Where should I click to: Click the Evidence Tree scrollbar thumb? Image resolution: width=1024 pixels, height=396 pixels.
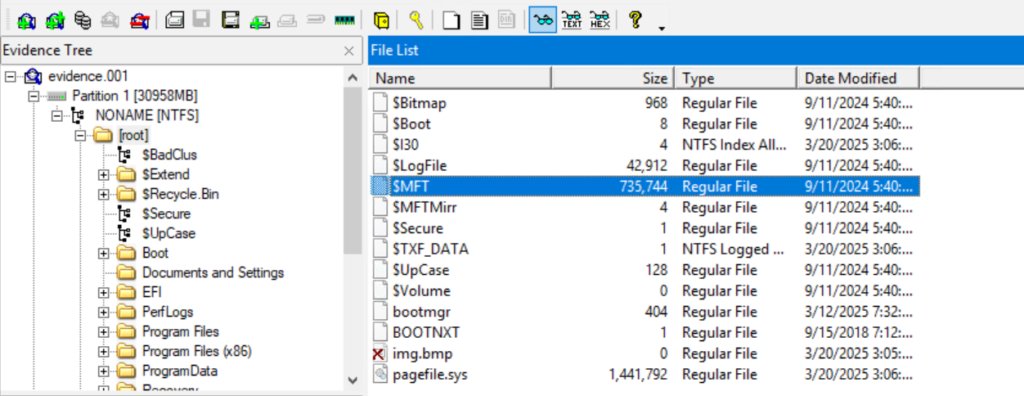tap(353, 171)
